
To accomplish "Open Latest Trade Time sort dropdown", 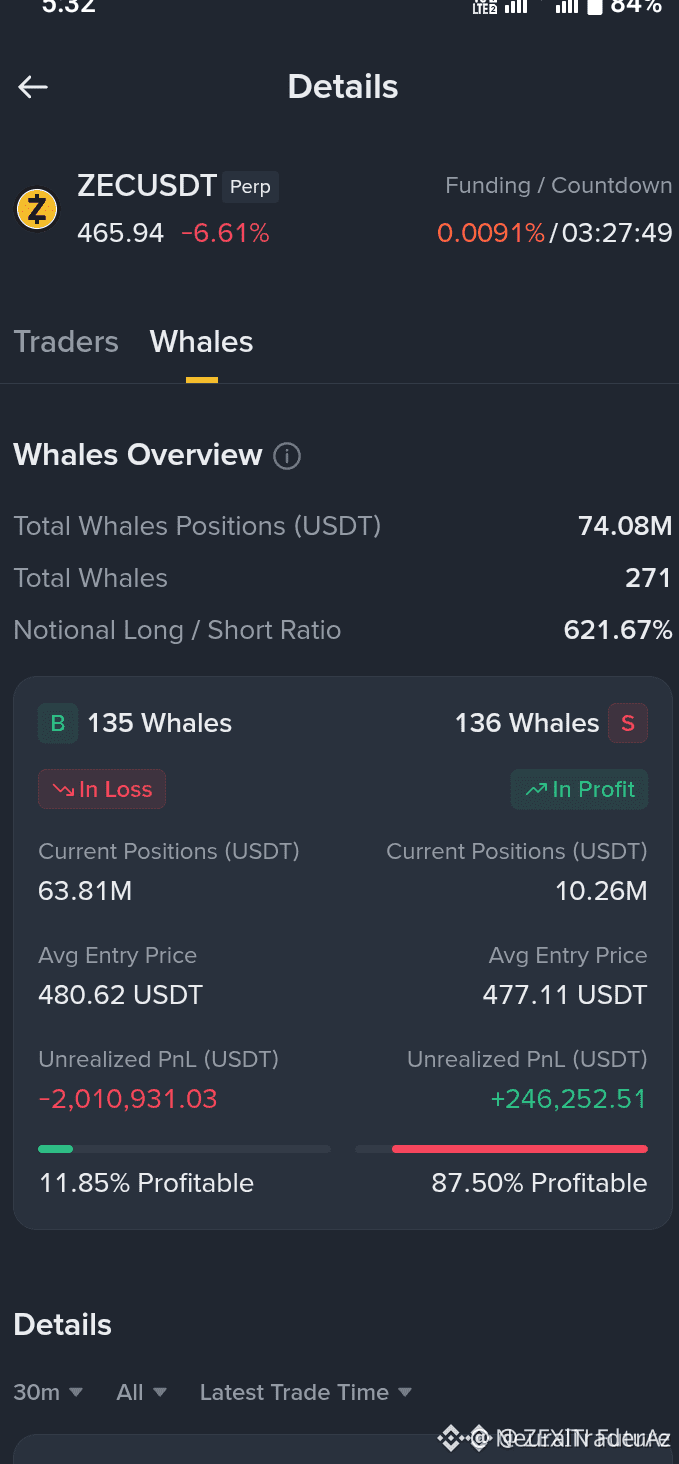I will pyautogui.click(x=306, y=1392).
